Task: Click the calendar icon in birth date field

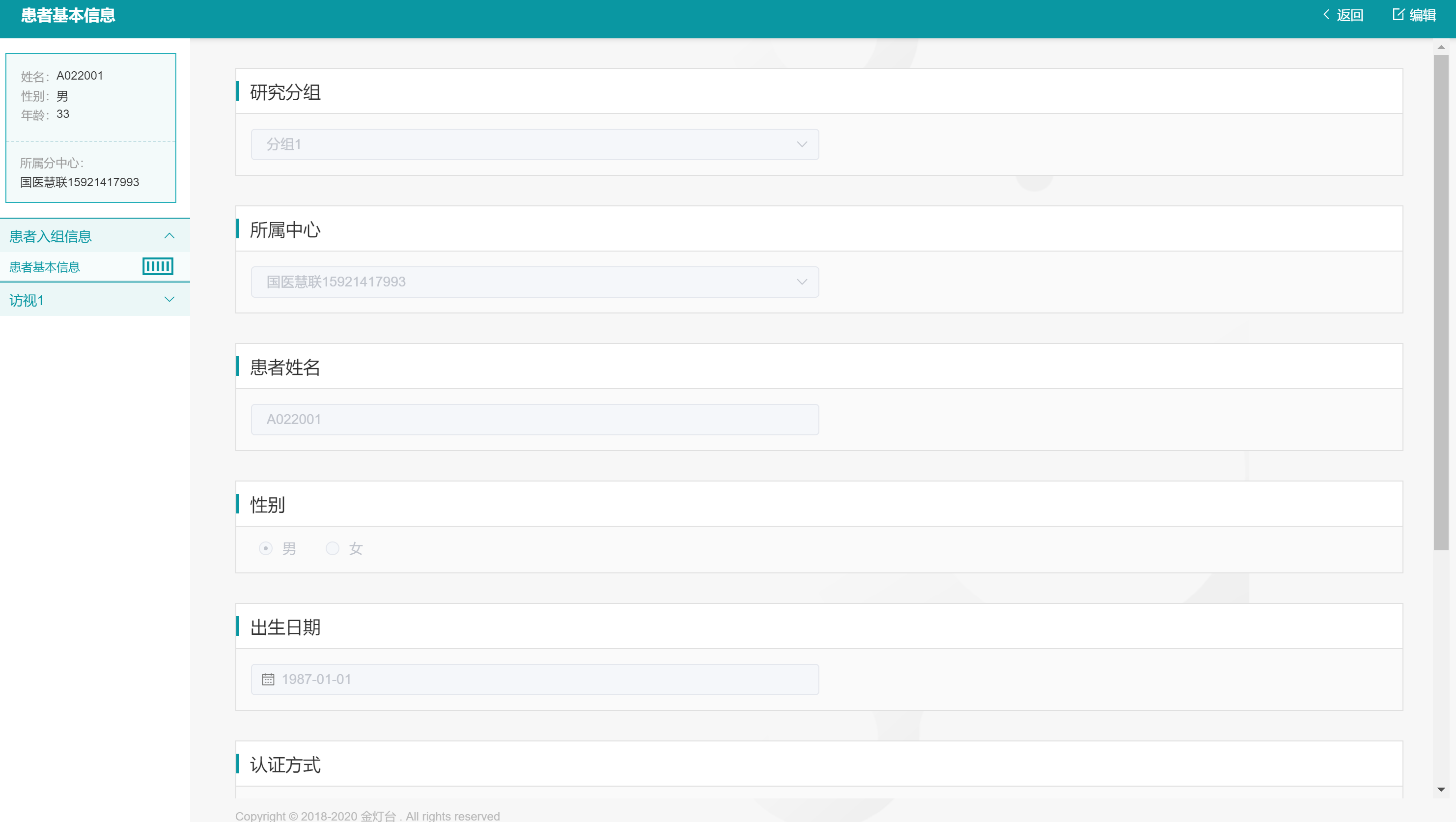Action: [268, 679]
